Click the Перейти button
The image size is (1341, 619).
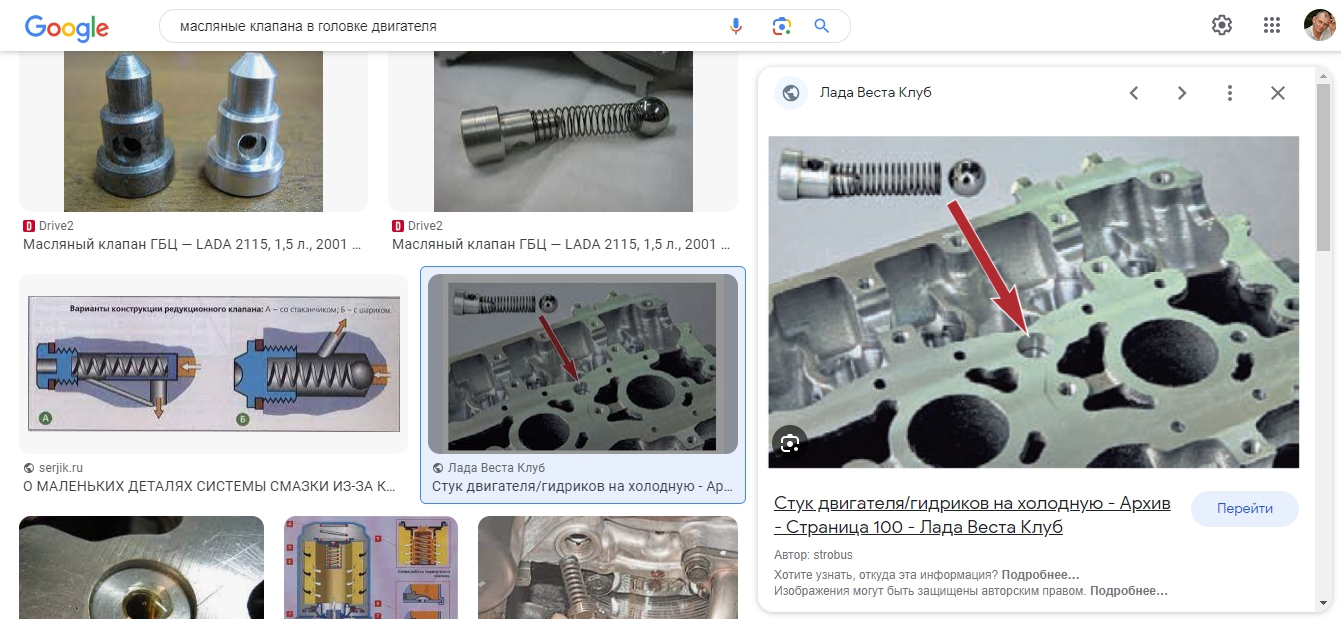pos(1245,509)
